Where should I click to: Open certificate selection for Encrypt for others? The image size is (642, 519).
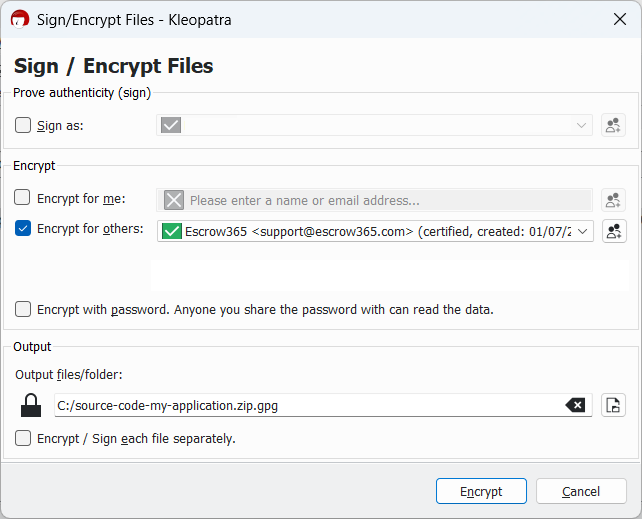(613, 231)
